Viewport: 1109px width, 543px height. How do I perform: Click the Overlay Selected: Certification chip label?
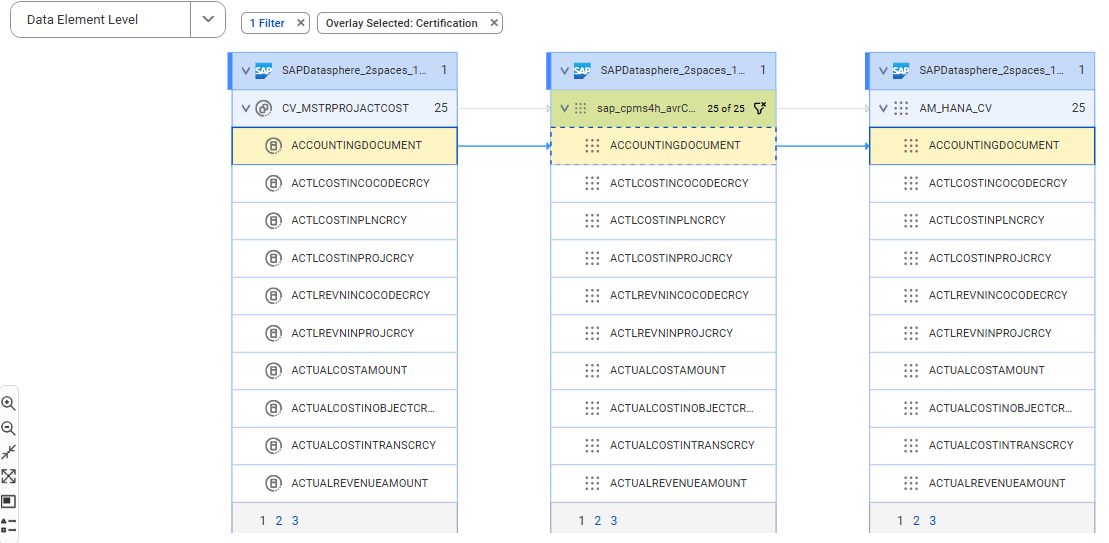(402, 23)
